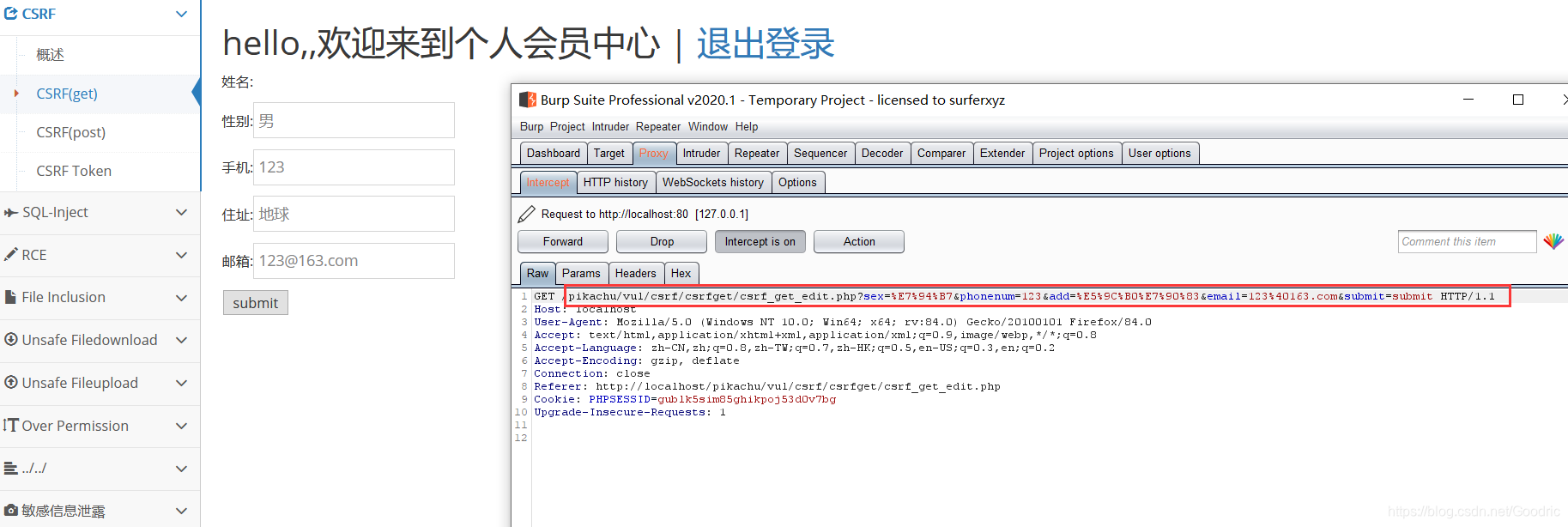Screen dimensions: 1568x527
Task: Expand the Unsafe Filedownload chevron
Action: pyautogui.click(x=181, y=340)
